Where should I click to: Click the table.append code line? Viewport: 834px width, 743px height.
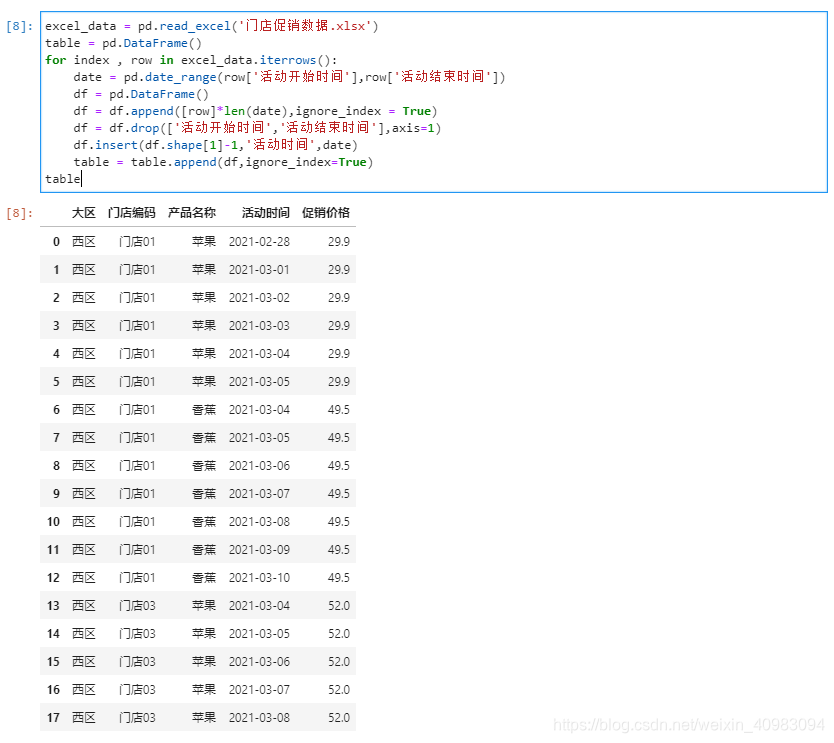point(223,162)
